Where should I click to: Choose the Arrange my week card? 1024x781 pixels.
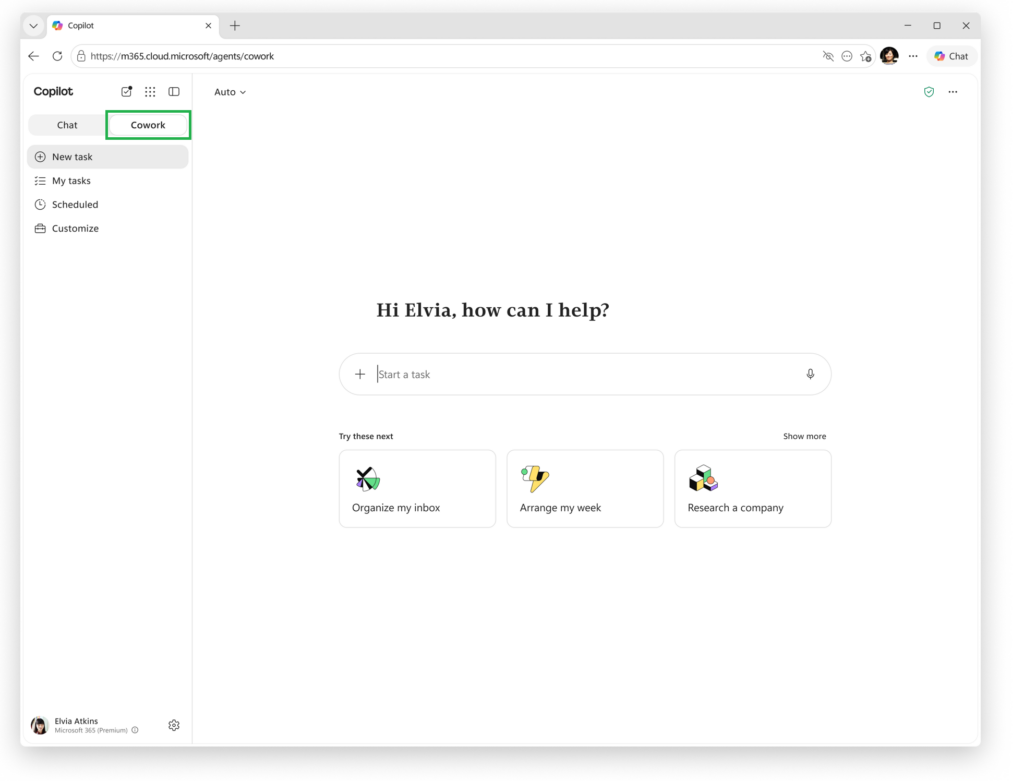[585, 488]
